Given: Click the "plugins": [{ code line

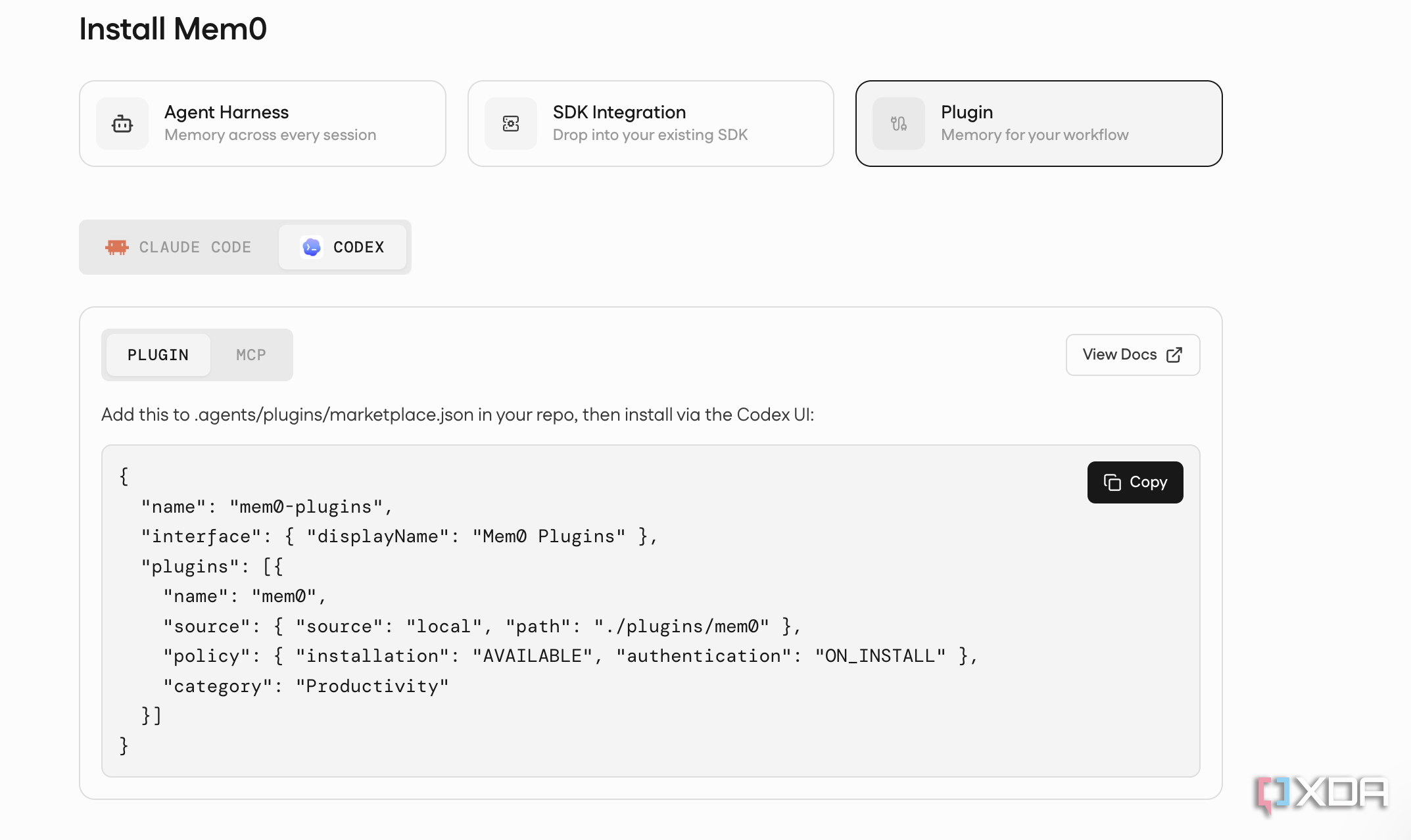Looking at the screenshot, I should pyautogui.click(x=212, y=567).
